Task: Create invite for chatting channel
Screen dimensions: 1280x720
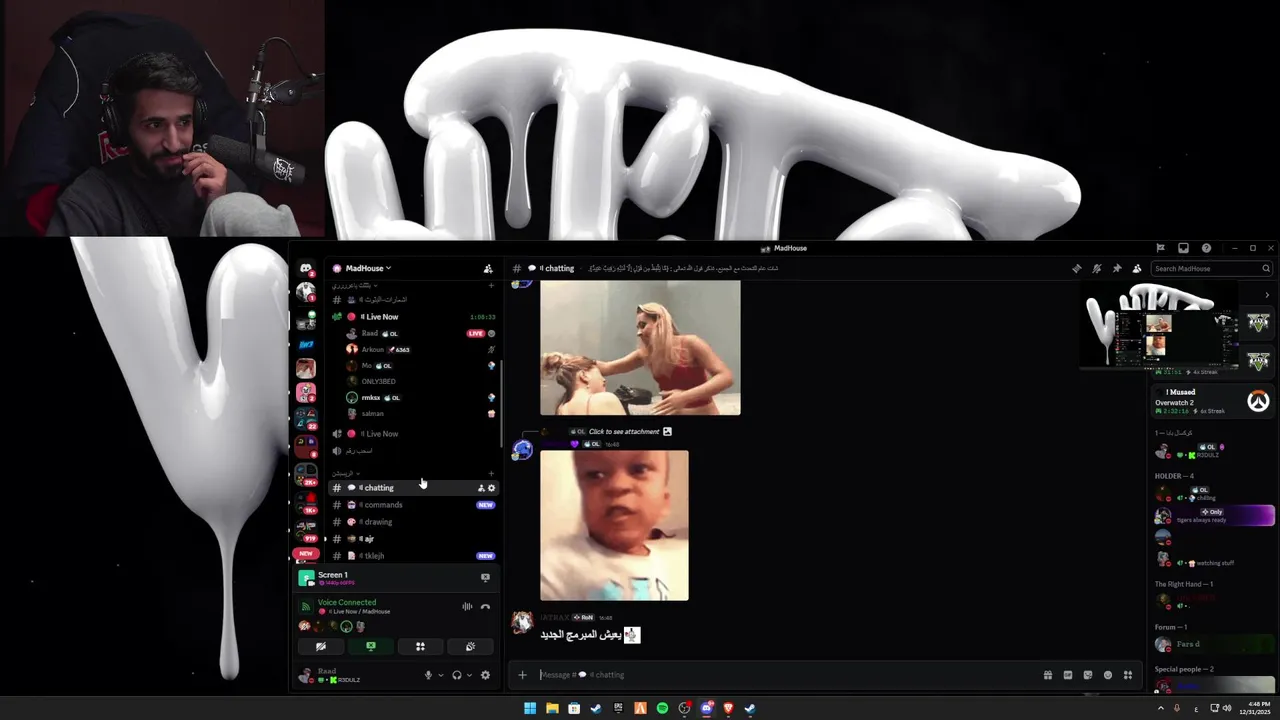Action: (x=481, y=488)
